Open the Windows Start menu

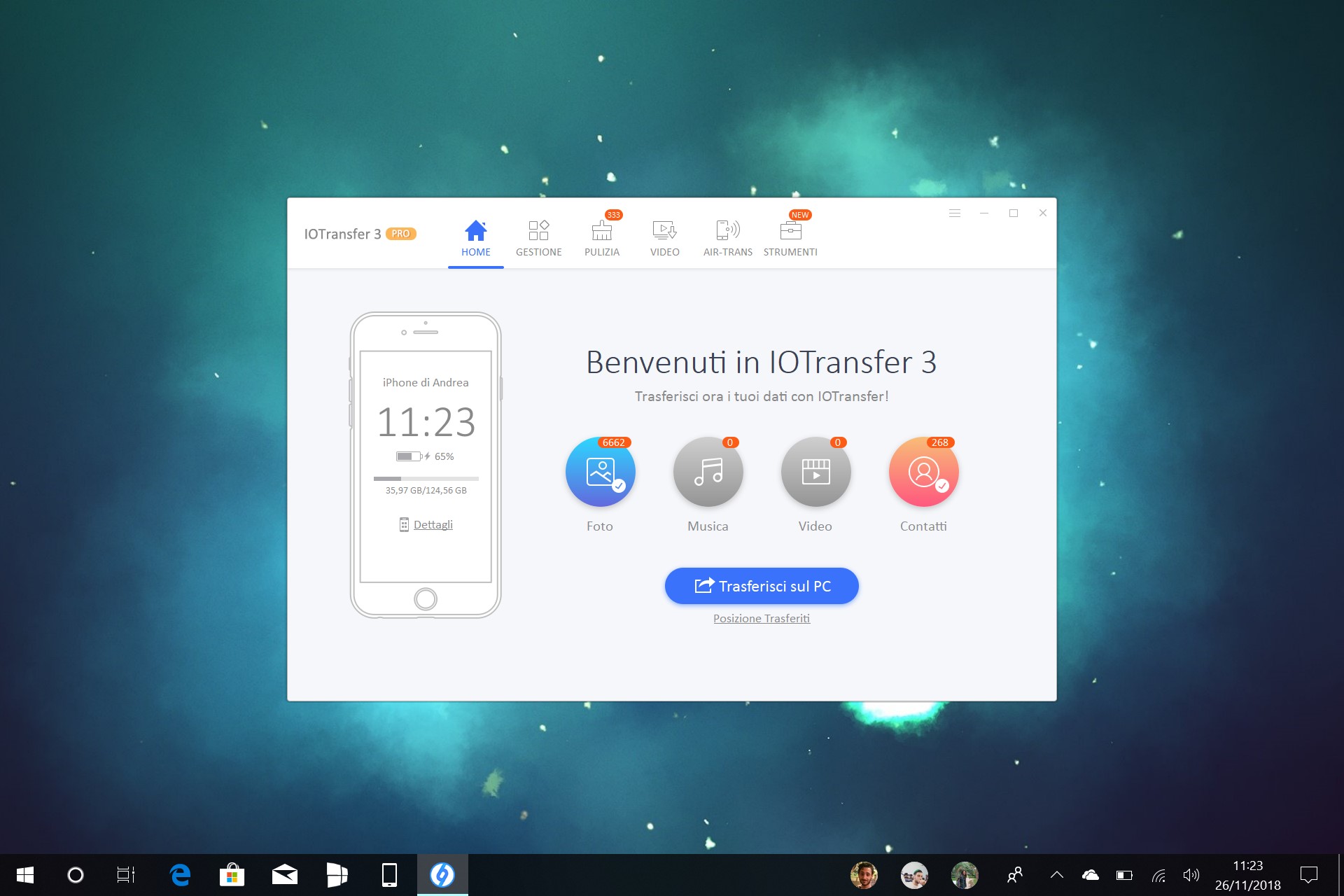pos(25,875)
